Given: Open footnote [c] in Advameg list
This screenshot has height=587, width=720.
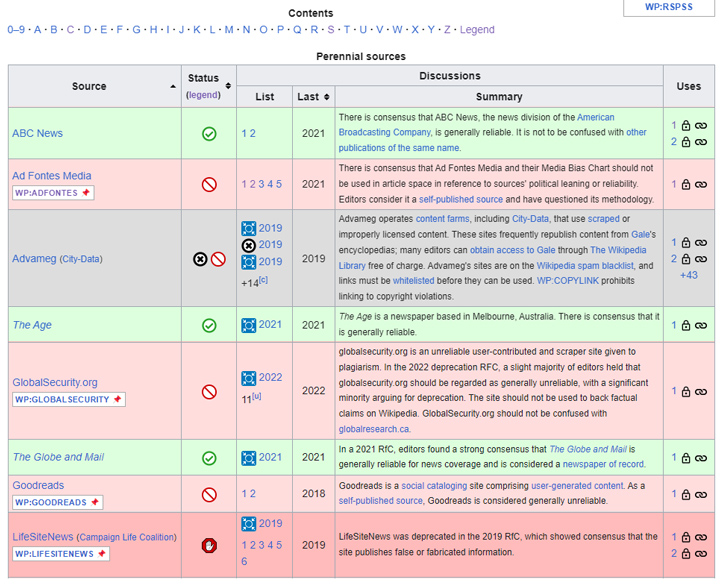Looking at the screenshot, I should (263, 280).
